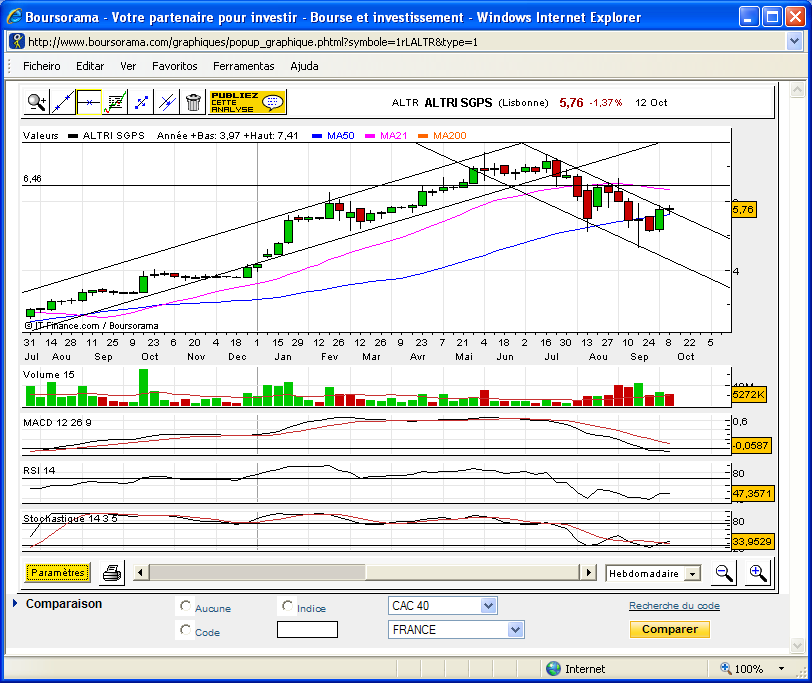Open the Ajuda menu
Screen dimensions: 812x683
[x=304, y=66]
